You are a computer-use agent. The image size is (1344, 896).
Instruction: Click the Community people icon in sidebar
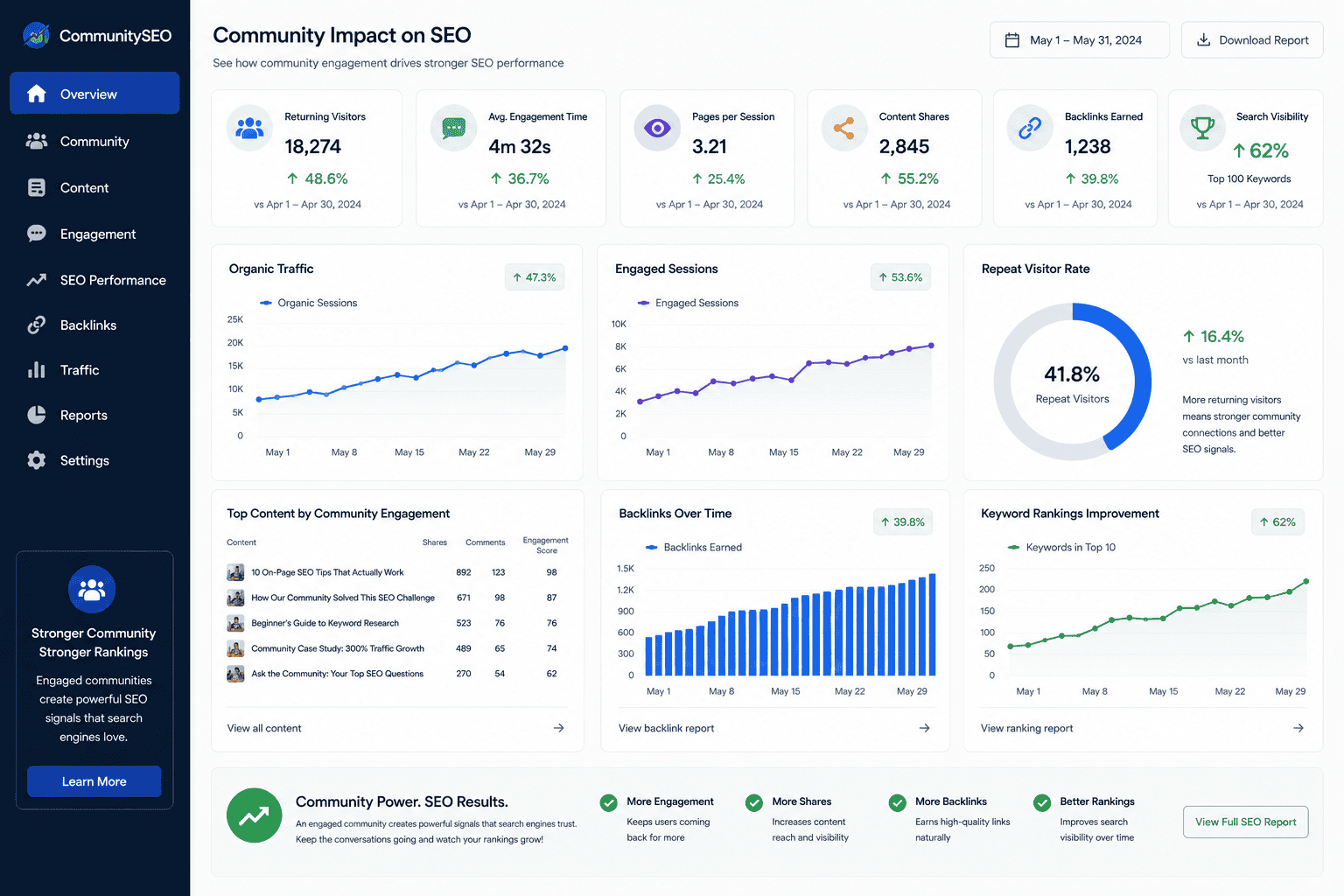coord(37,141)
